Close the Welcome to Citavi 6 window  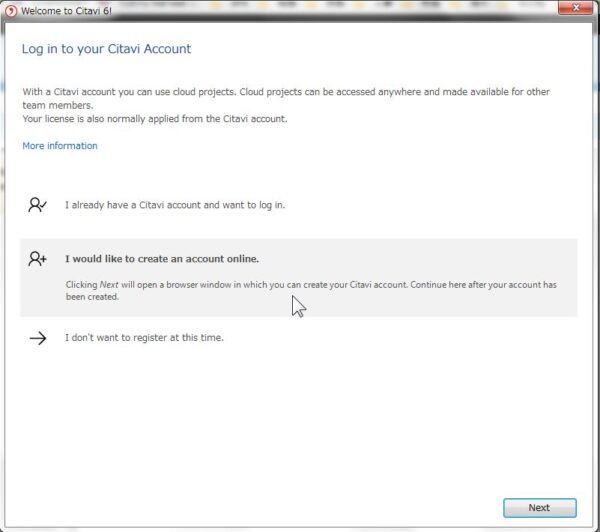[x=576, y=8]
